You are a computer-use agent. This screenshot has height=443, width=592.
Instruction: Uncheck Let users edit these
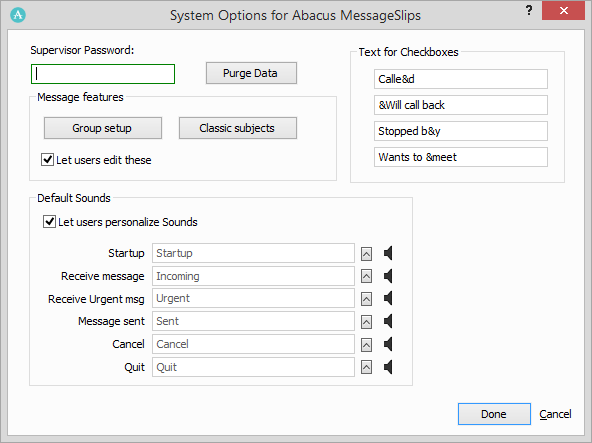tap(47, 160)
